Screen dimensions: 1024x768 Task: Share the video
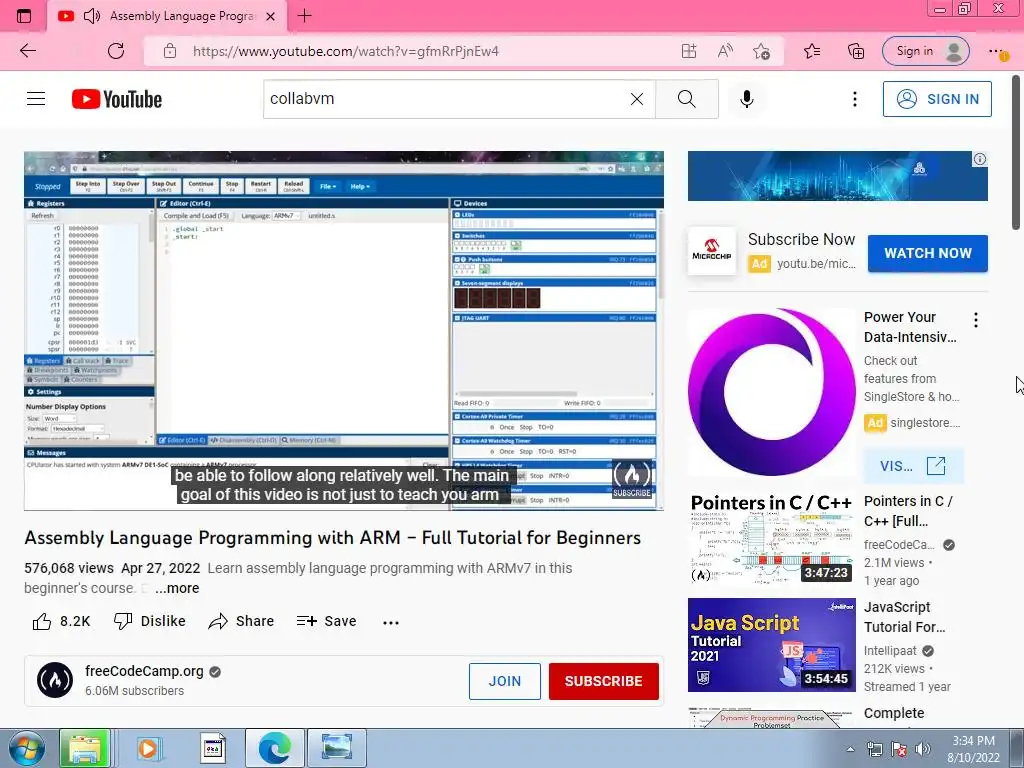coord(241,621)
